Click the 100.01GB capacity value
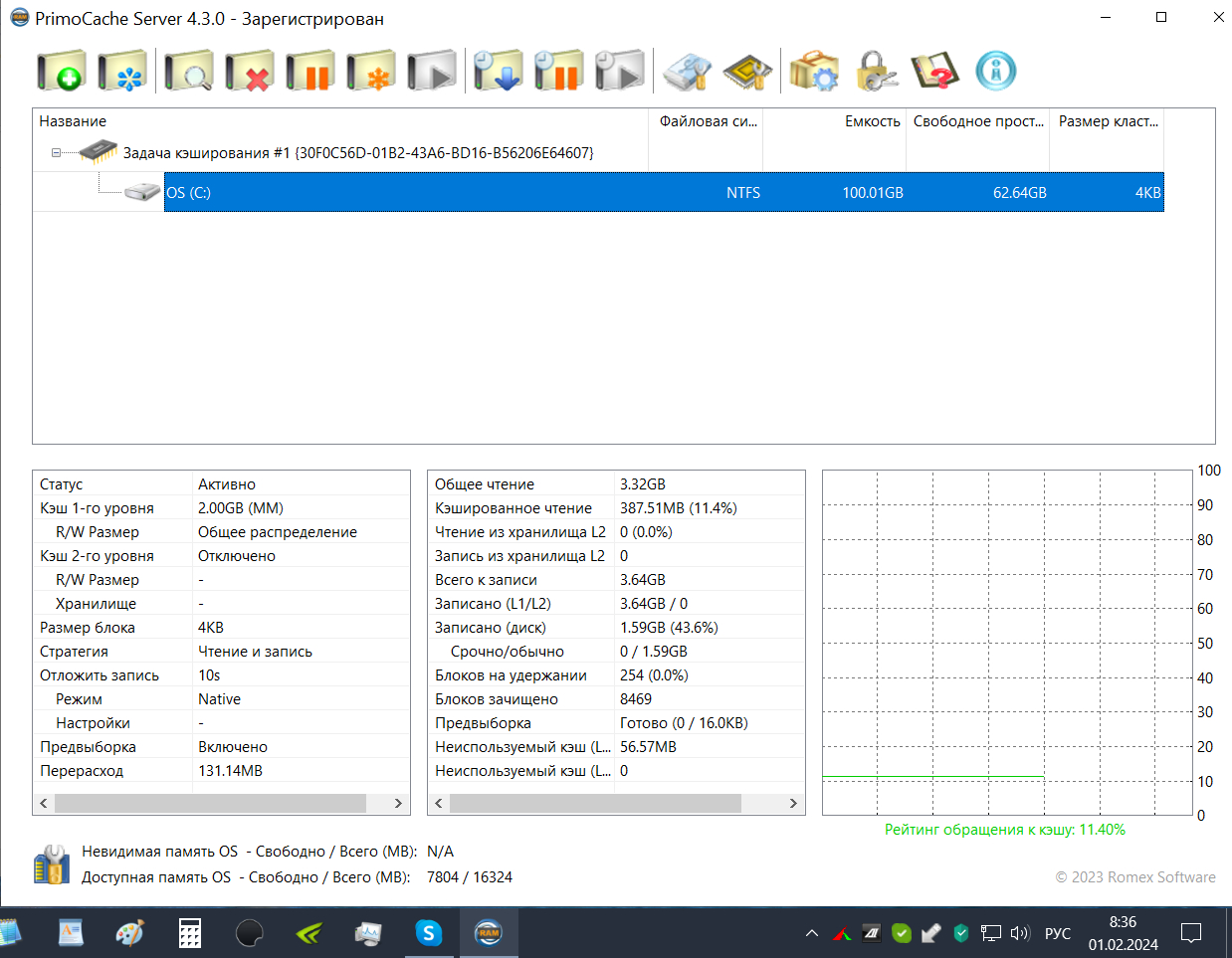The height and width of the screenshot is (958, 1232). click(873, 193)
